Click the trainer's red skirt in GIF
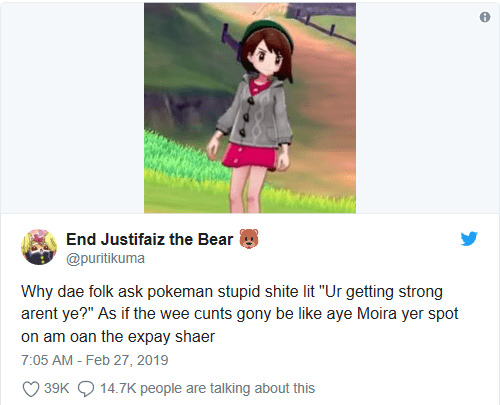The width and height of the screenshot is (500, 405). coord(250,154)
